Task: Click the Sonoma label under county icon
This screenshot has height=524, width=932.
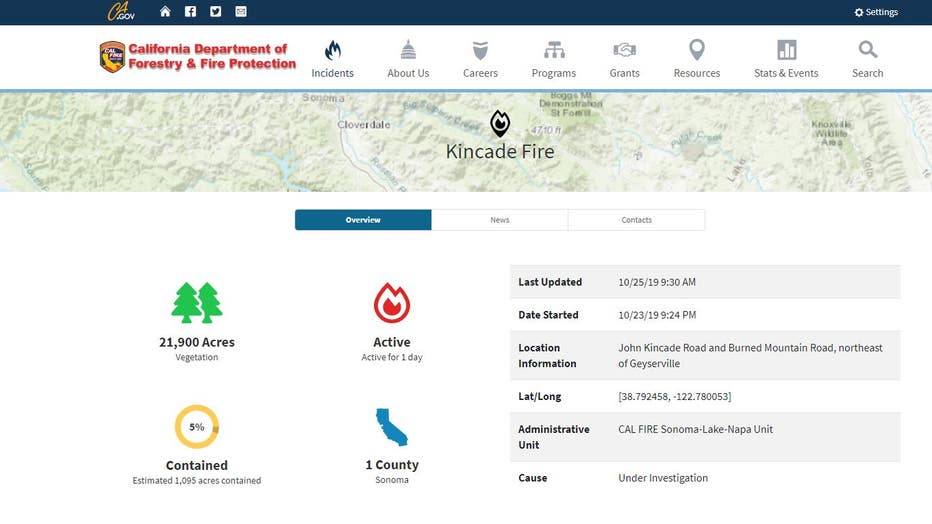Action: pyautogui.click(x=392, y=479)
